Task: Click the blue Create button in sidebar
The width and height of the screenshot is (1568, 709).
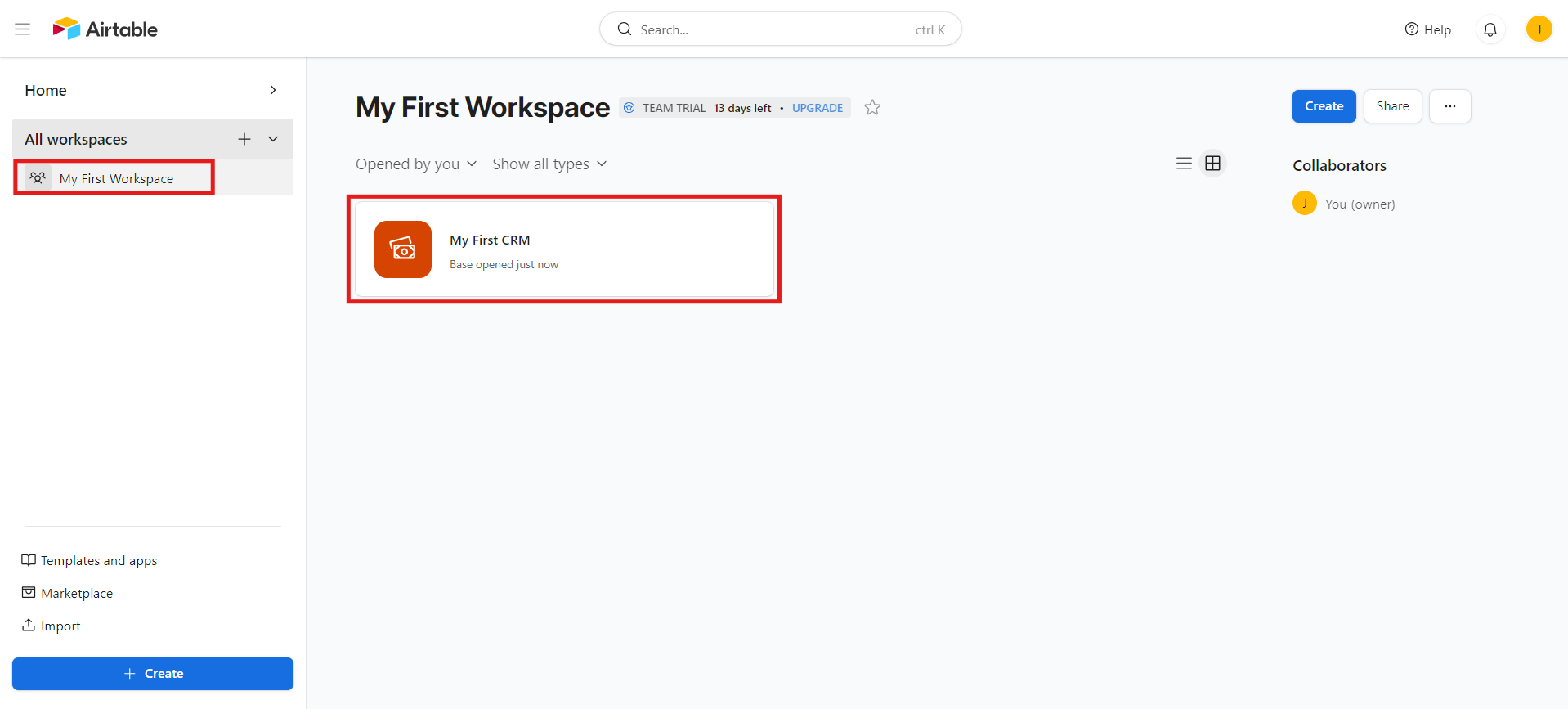Action: tap(153, 674)
